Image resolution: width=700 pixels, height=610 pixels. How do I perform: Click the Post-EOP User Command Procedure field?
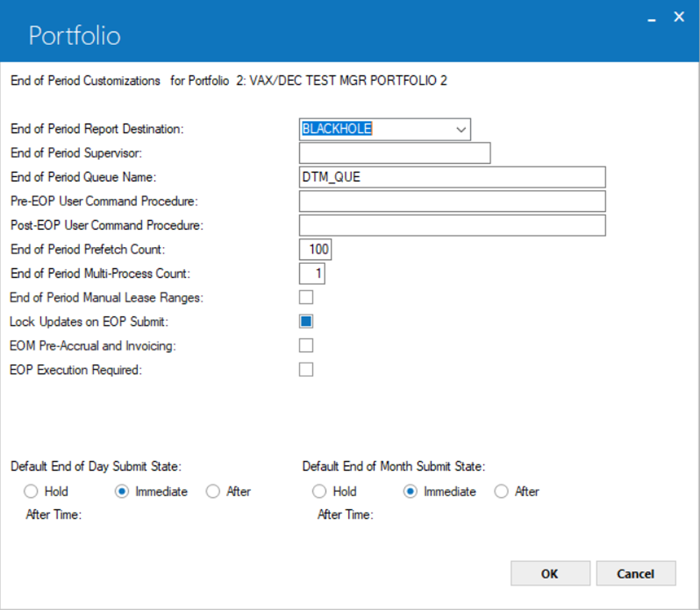[x=452, y=226]
